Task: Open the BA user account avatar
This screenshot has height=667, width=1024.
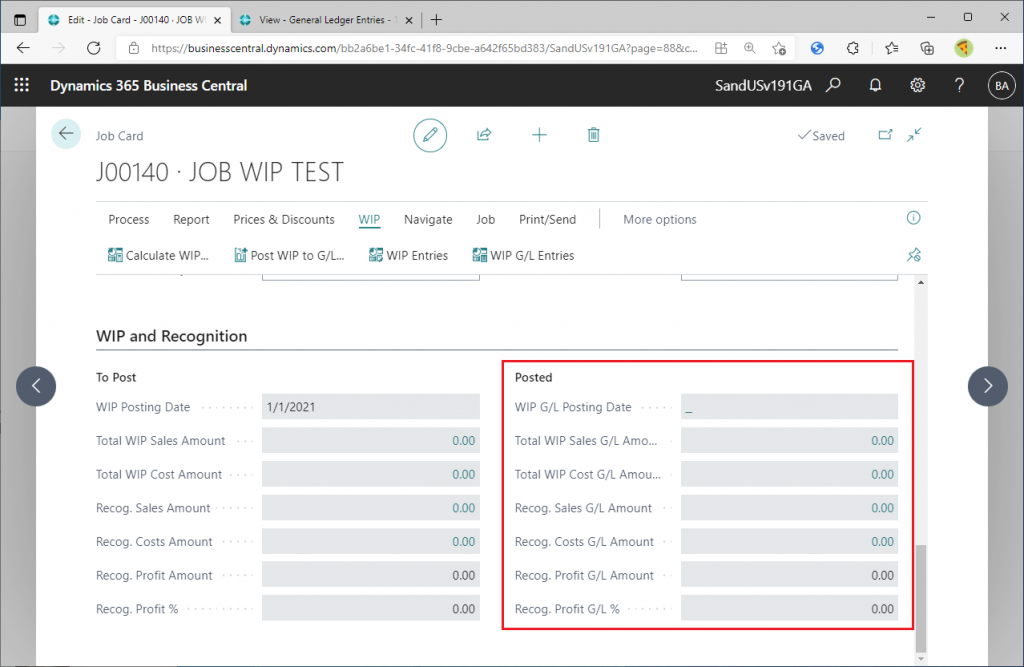Action: 1002,86
